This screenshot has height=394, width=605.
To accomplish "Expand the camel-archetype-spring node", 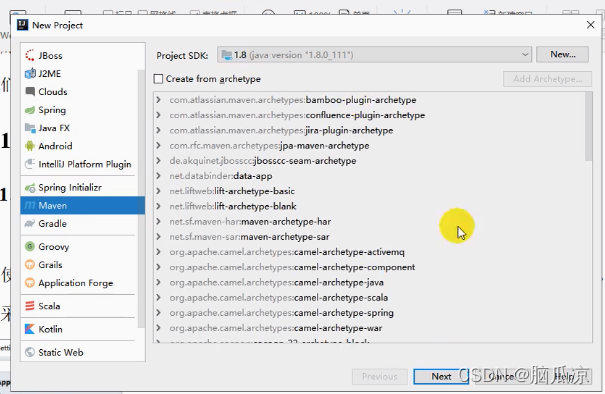I will pyautogui.click(x=158, y=313).
